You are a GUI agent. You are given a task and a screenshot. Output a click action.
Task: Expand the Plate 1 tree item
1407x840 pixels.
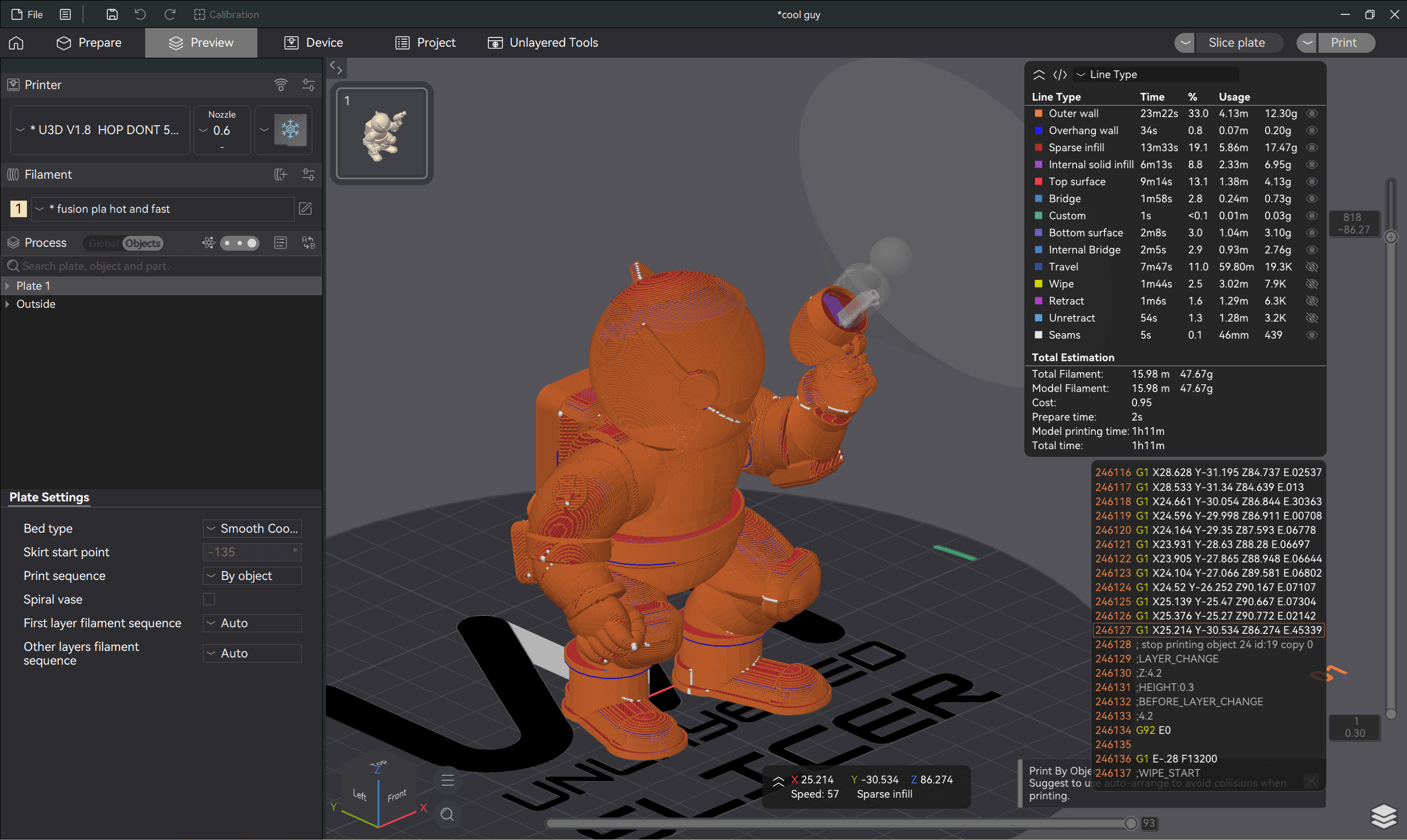pos(7,286)
